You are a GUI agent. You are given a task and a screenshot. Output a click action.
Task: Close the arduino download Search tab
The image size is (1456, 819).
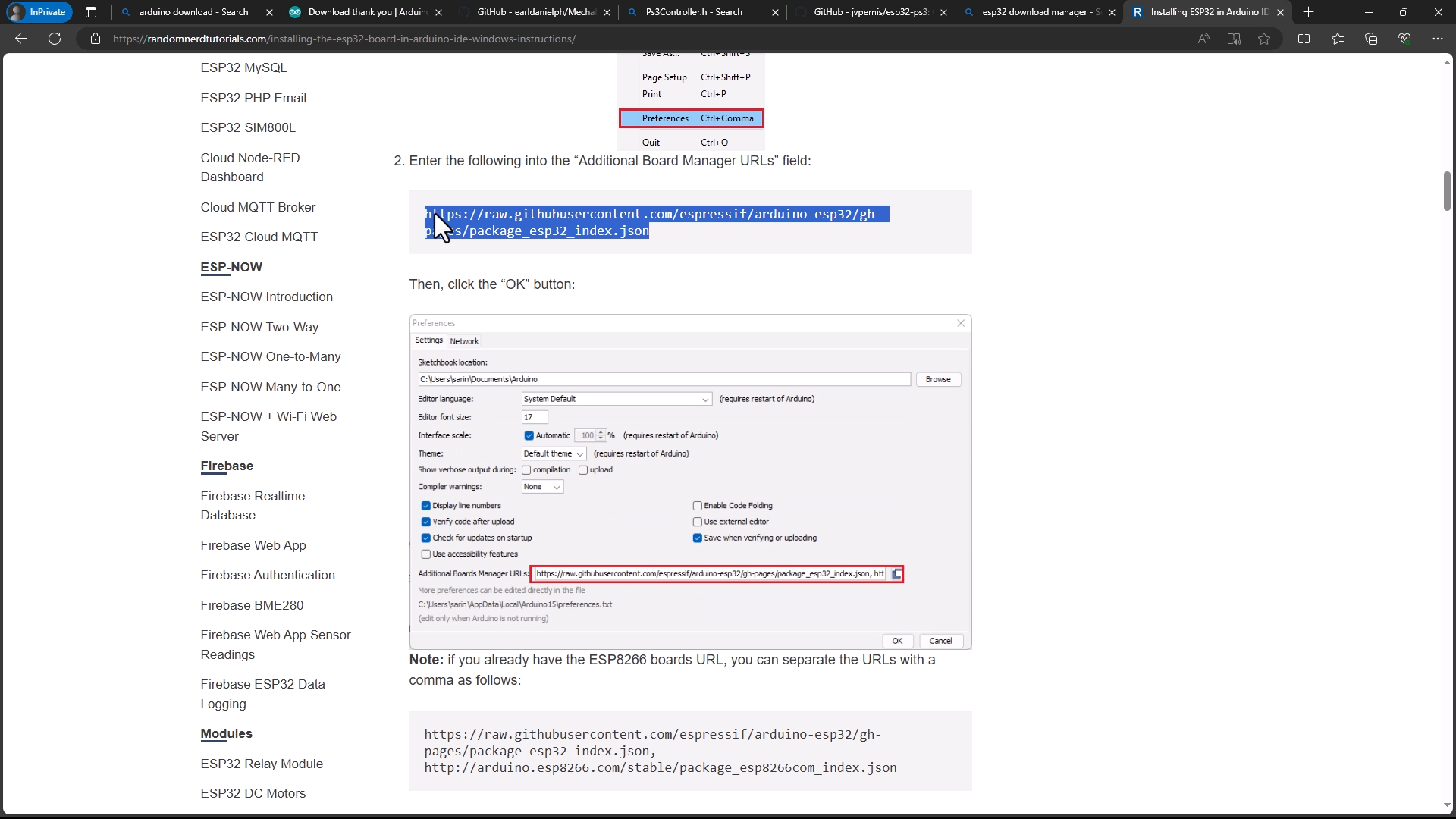(x=269, y=12)
